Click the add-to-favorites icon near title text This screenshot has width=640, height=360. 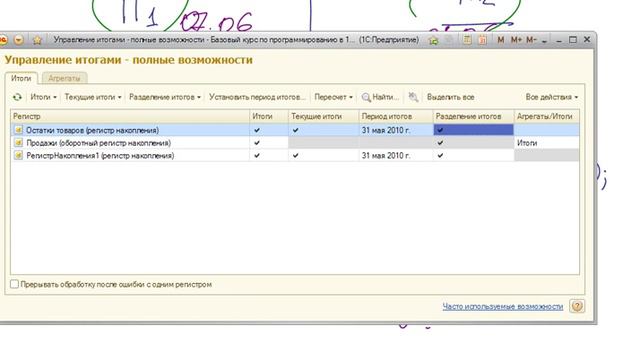pyautogui.click(x=433, y=40)
